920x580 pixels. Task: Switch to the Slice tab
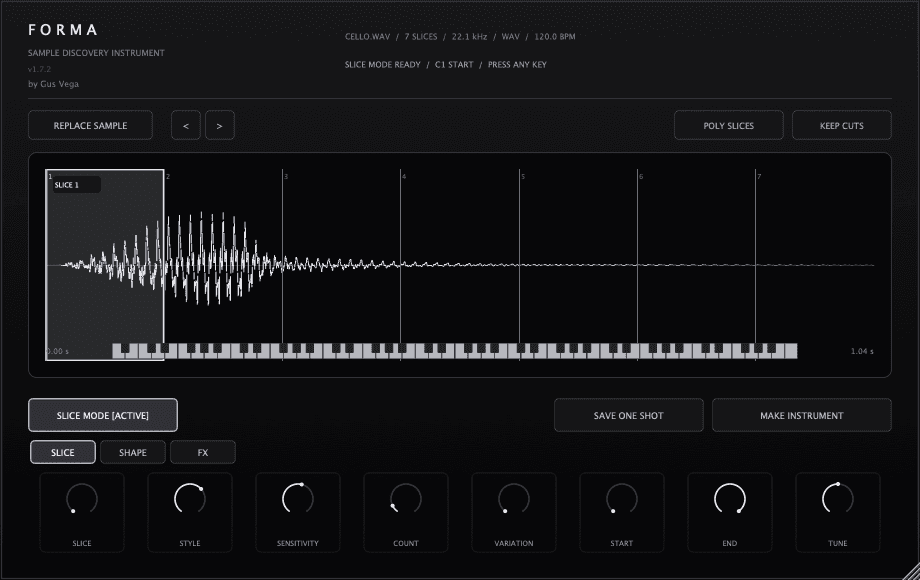click(63, 452)
